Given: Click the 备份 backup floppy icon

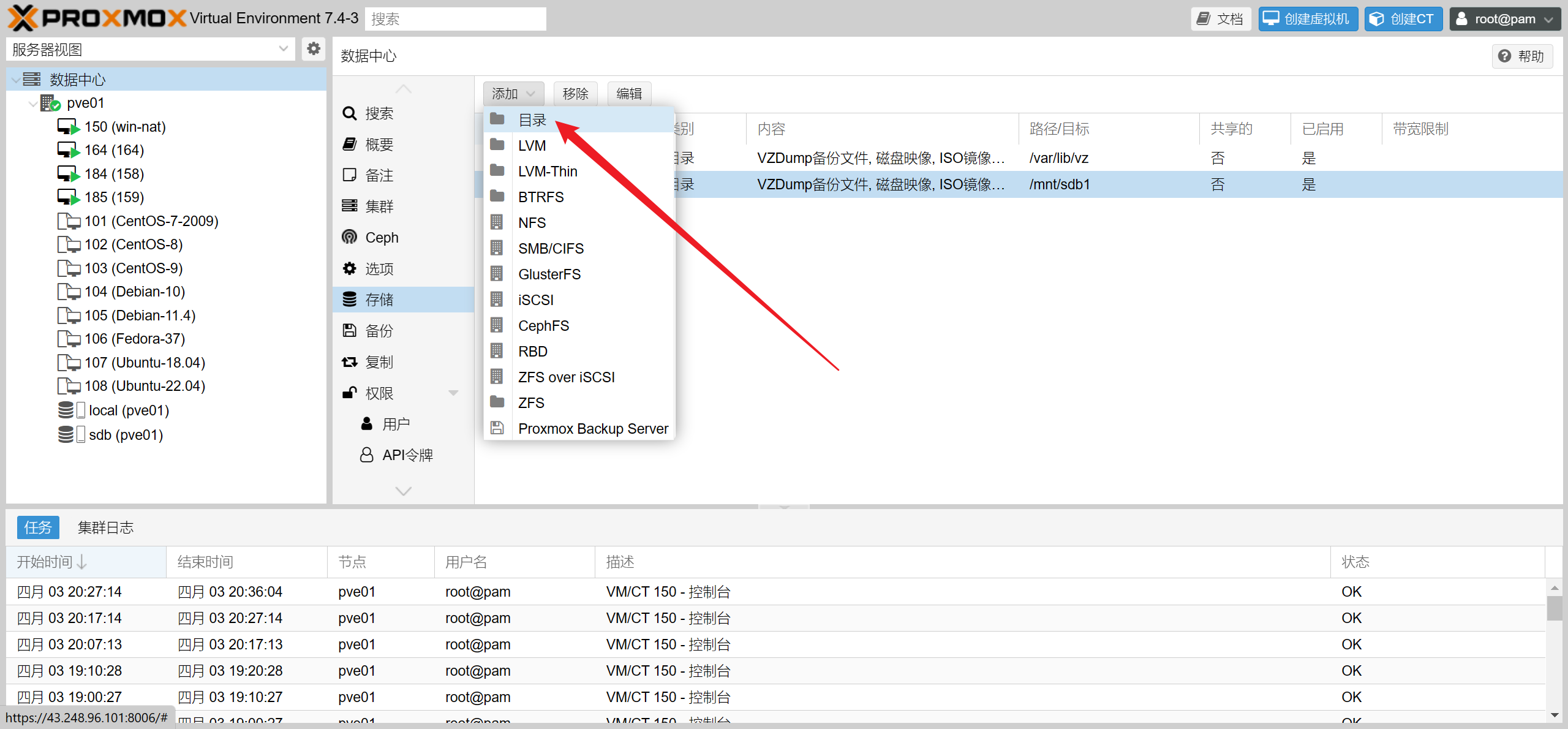Looking at the screenshot, I should [x=349, y=331].
